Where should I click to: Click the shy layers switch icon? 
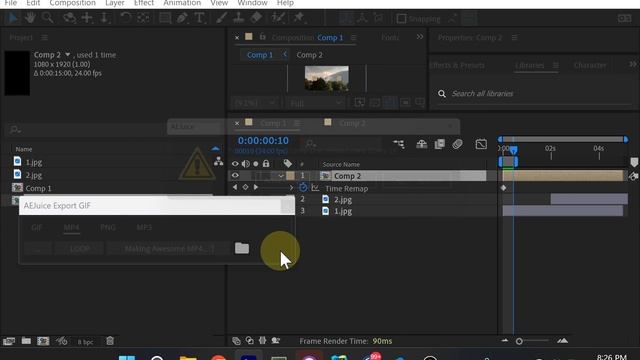coord(422,144)
